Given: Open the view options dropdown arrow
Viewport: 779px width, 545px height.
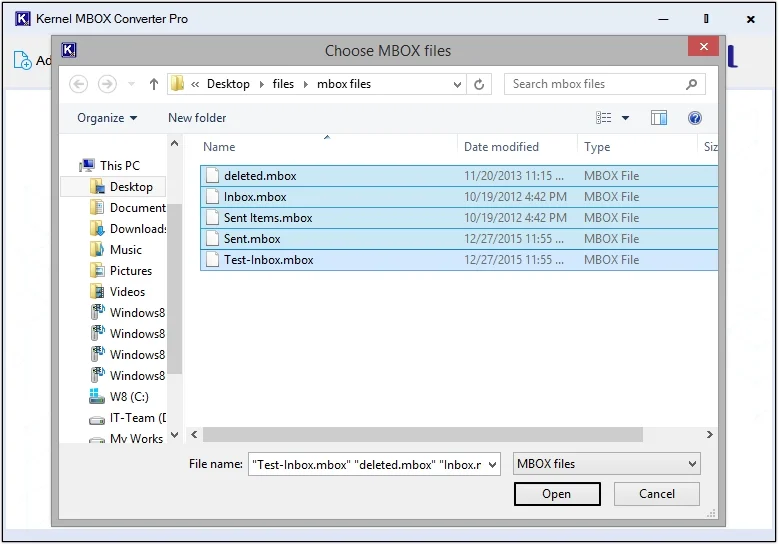Looking at the screenshot, I should (x=625, y=118).
